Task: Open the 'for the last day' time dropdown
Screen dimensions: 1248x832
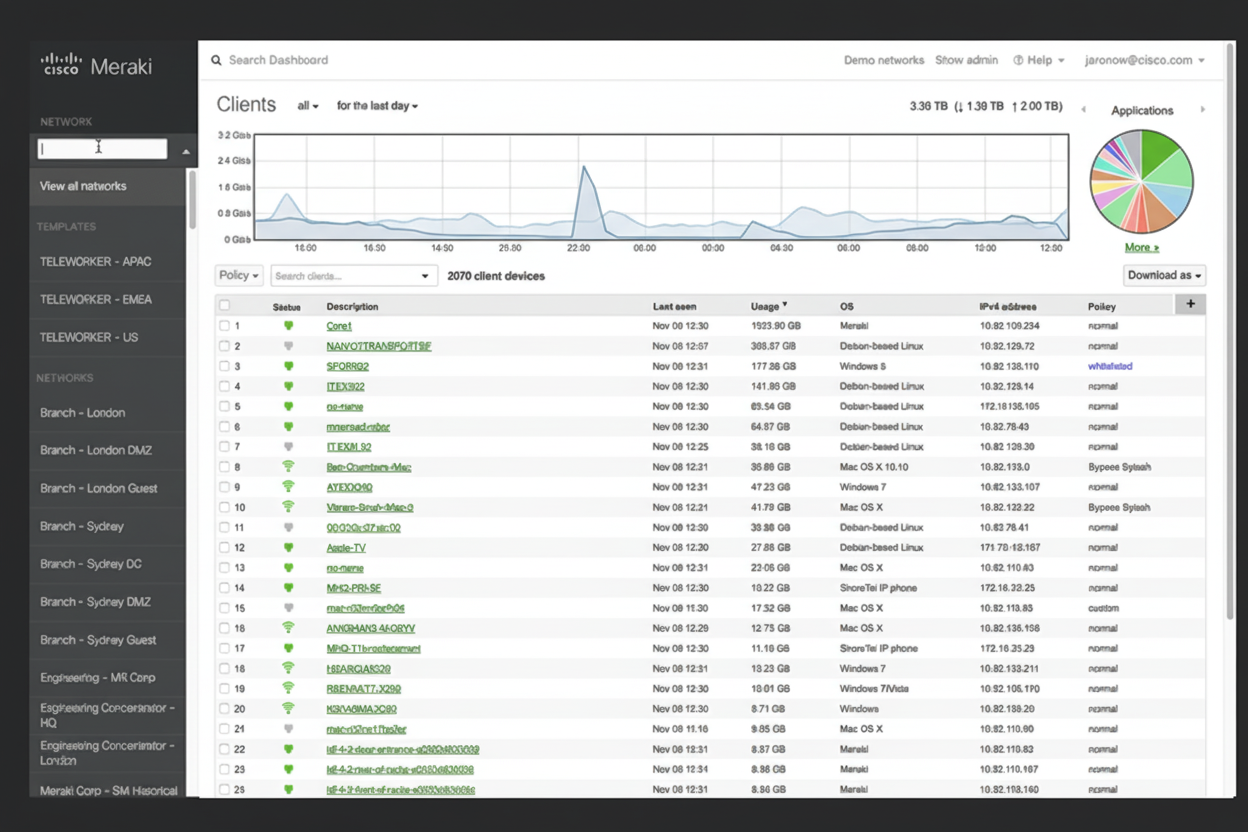Action: point(377,105)
